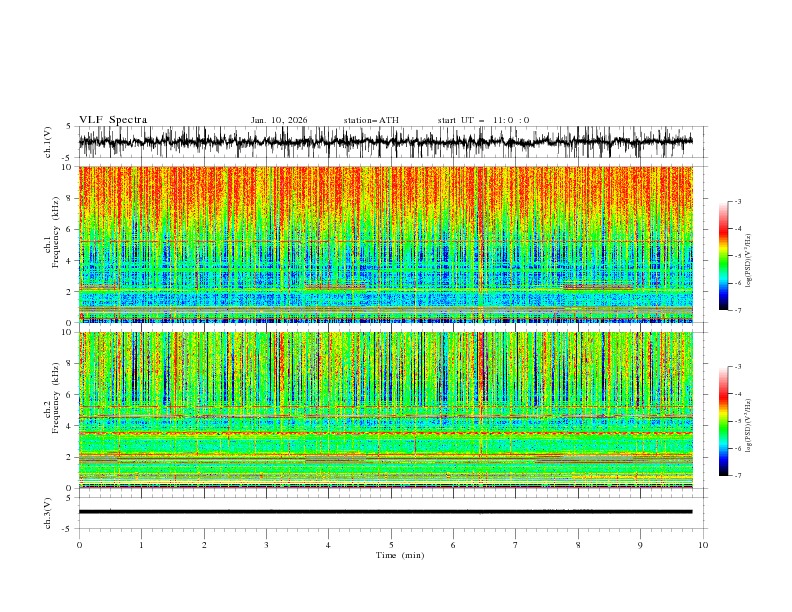Click time axis tick label '8'
The width and height of the screenshot is (792, 612).
(x=578, y=545)
